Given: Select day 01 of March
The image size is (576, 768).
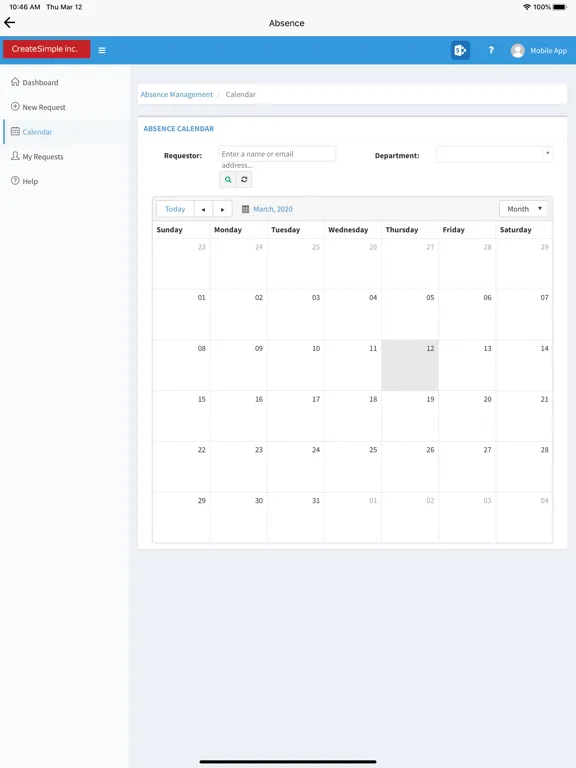Looking at the screenshot, I should 181,314.
